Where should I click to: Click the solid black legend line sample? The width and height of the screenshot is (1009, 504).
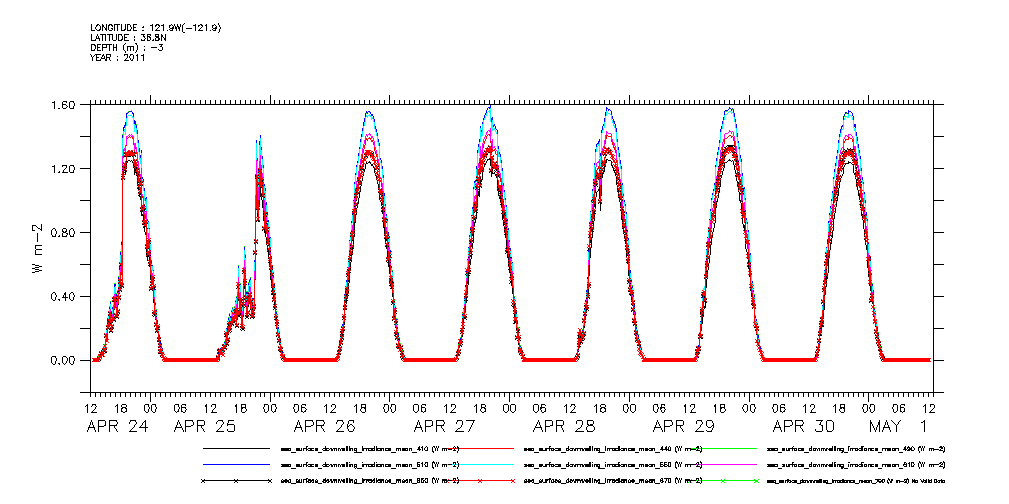(x=236, y=448)
